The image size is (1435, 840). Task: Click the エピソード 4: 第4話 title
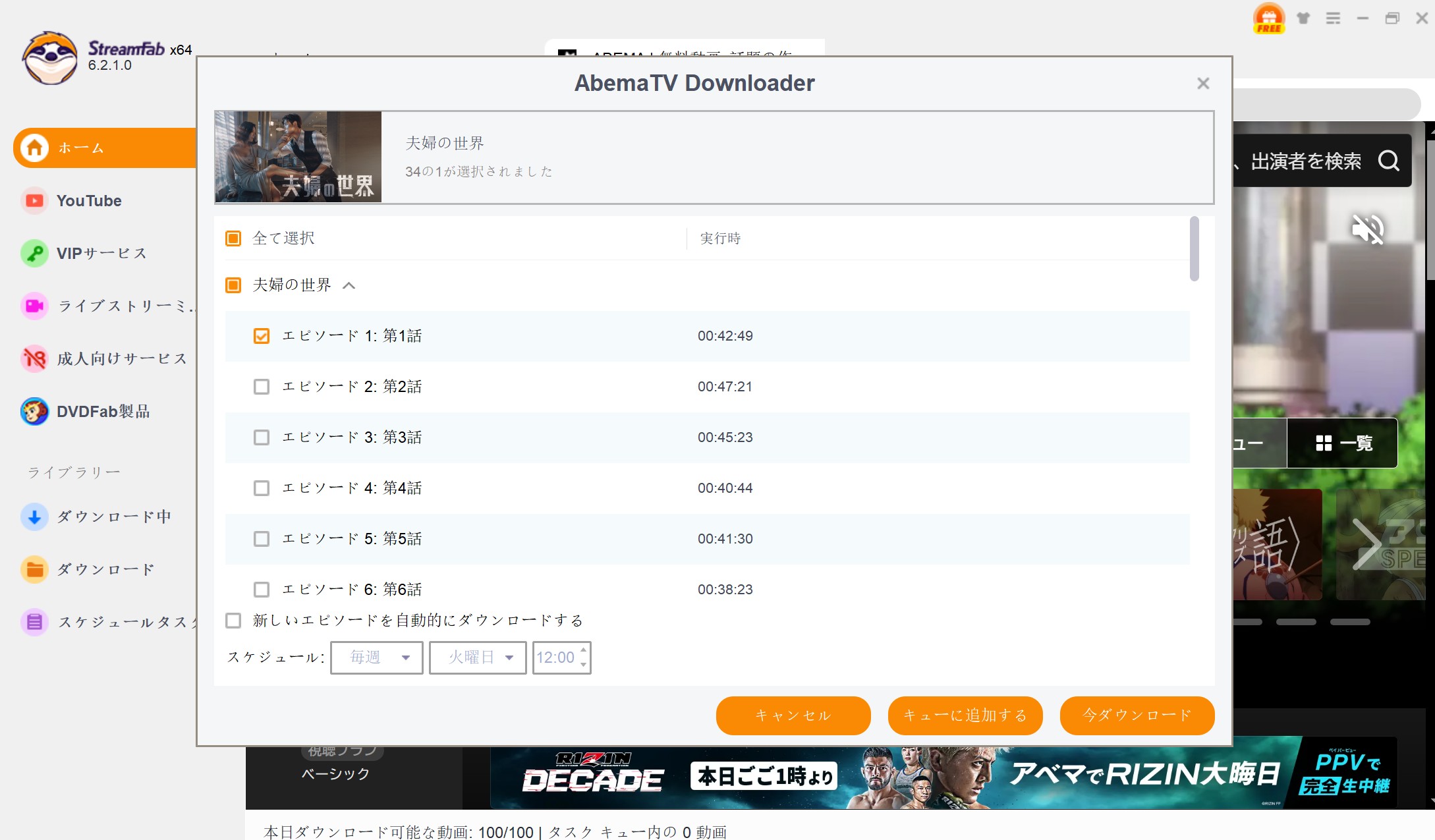point(352,488)
